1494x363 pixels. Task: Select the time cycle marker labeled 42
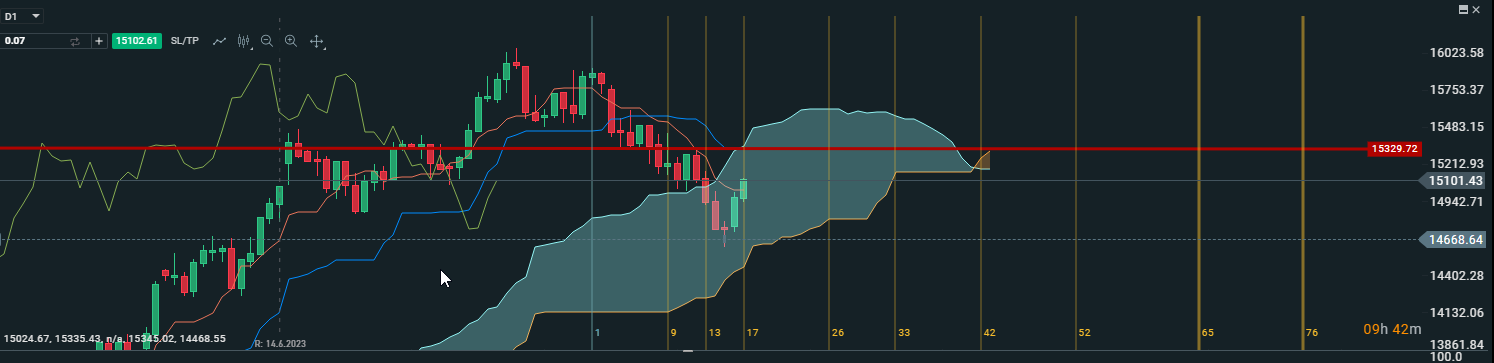pos(989,332)
